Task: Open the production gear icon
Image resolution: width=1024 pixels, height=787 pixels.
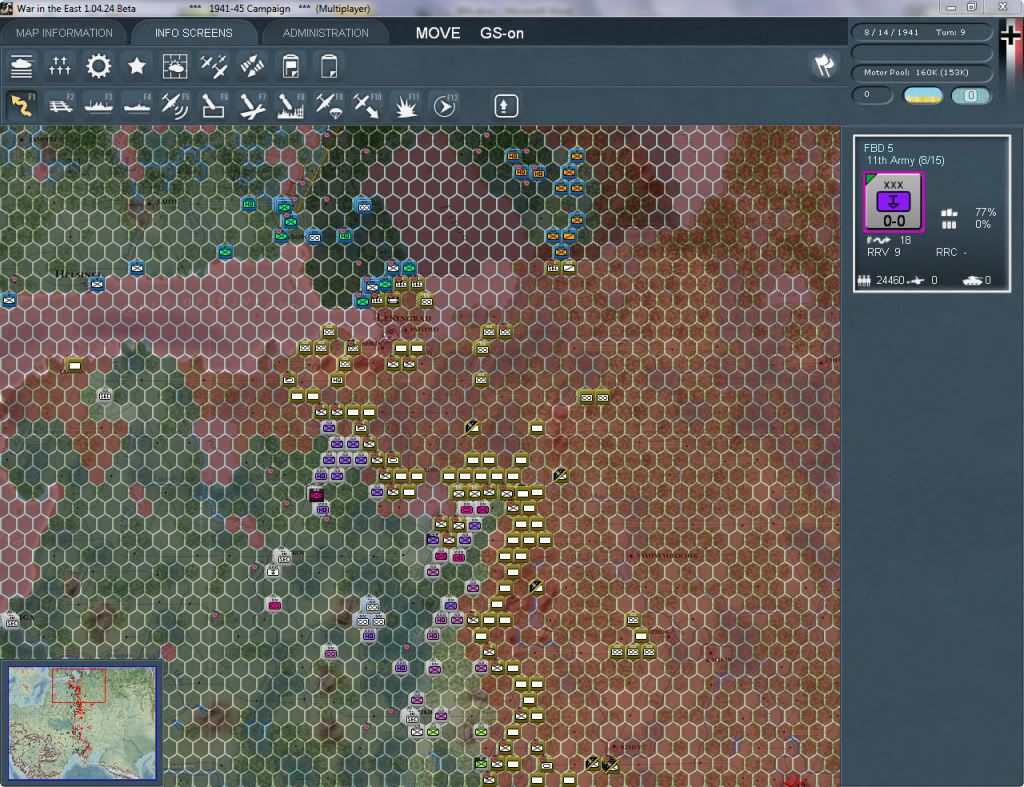Action: (99, 66)
